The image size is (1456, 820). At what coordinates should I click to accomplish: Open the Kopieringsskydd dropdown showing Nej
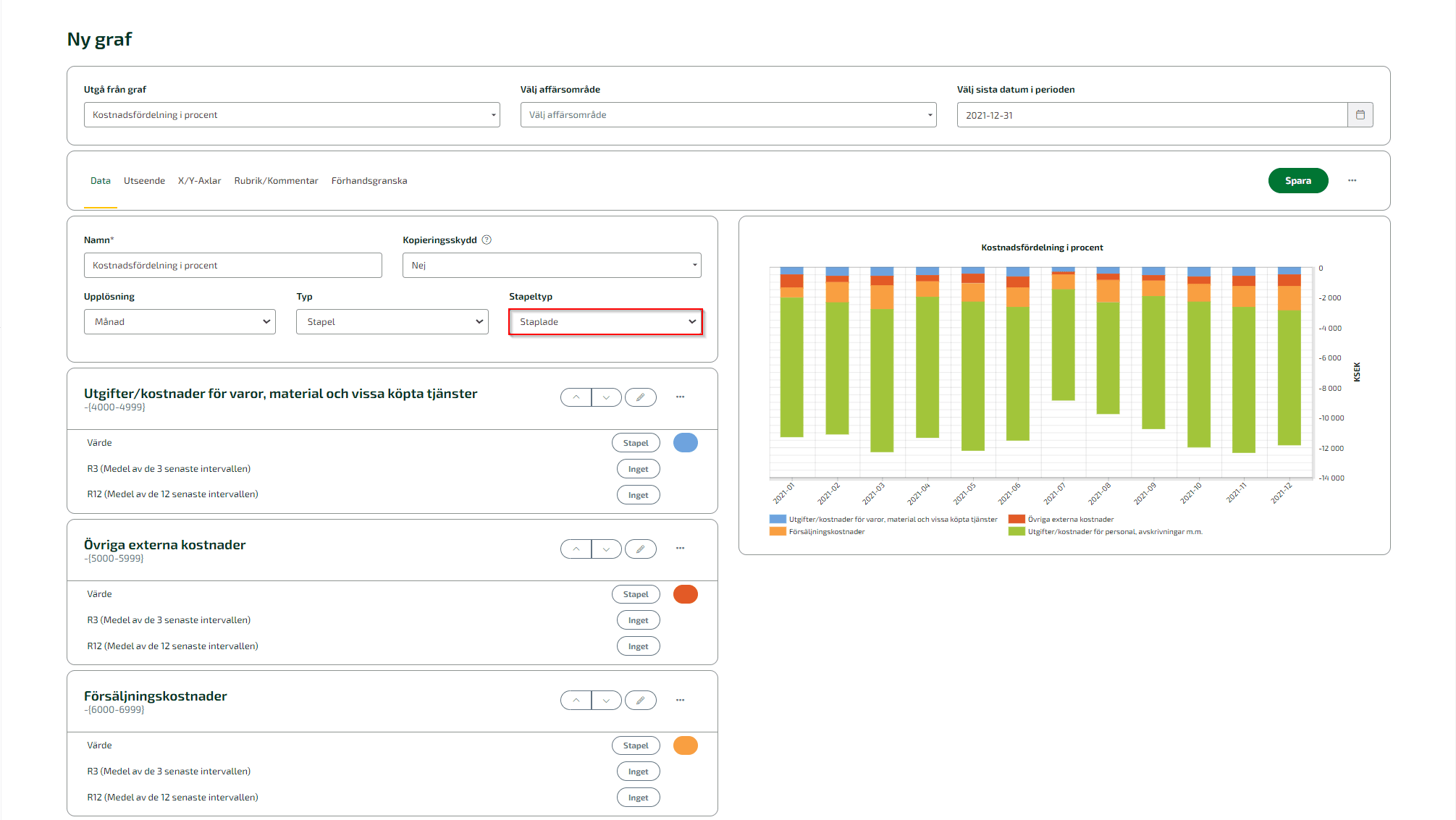click(552, 266)
